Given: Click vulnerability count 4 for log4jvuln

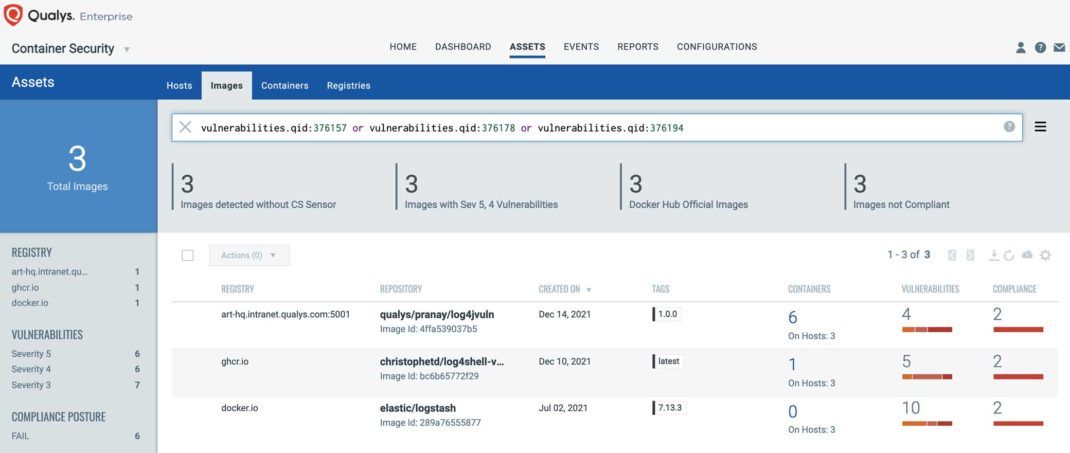Looking at the screenshot, I should [x=906, y=315].
